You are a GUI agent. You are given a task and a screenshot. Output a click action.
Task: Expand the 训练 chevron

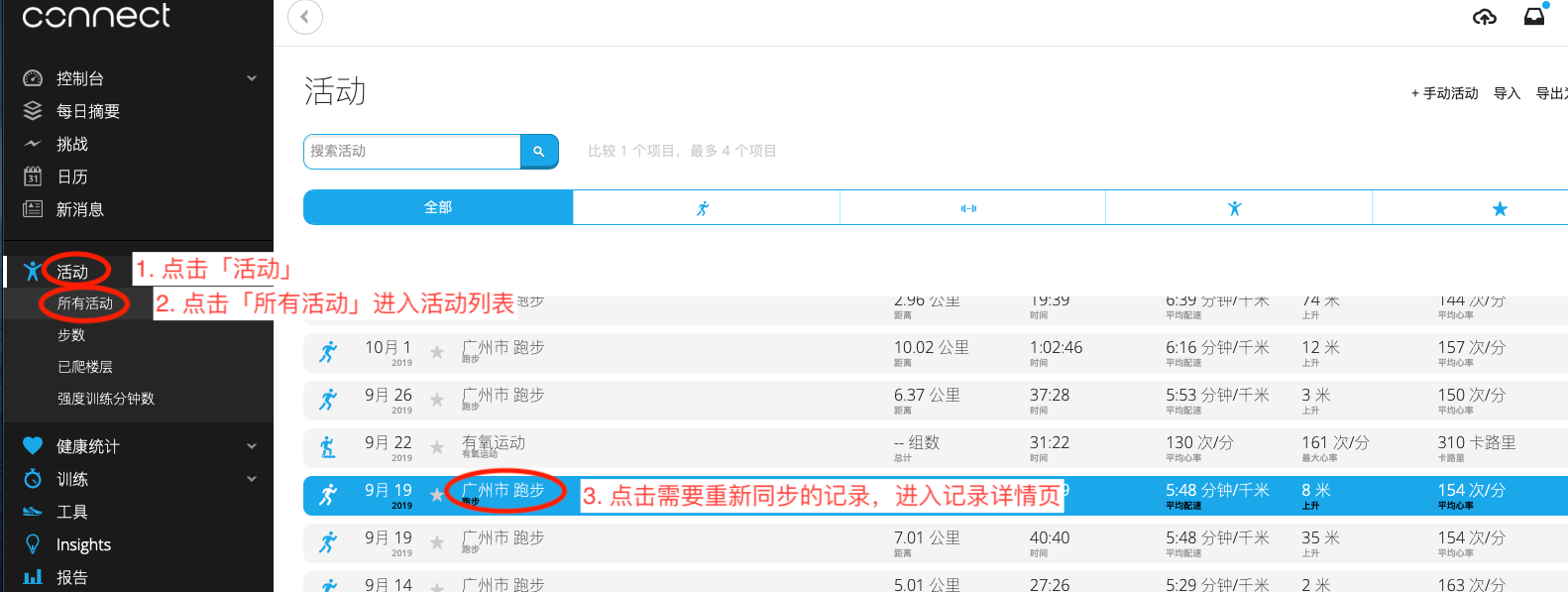pyautogui.click(x=252, y=479)
